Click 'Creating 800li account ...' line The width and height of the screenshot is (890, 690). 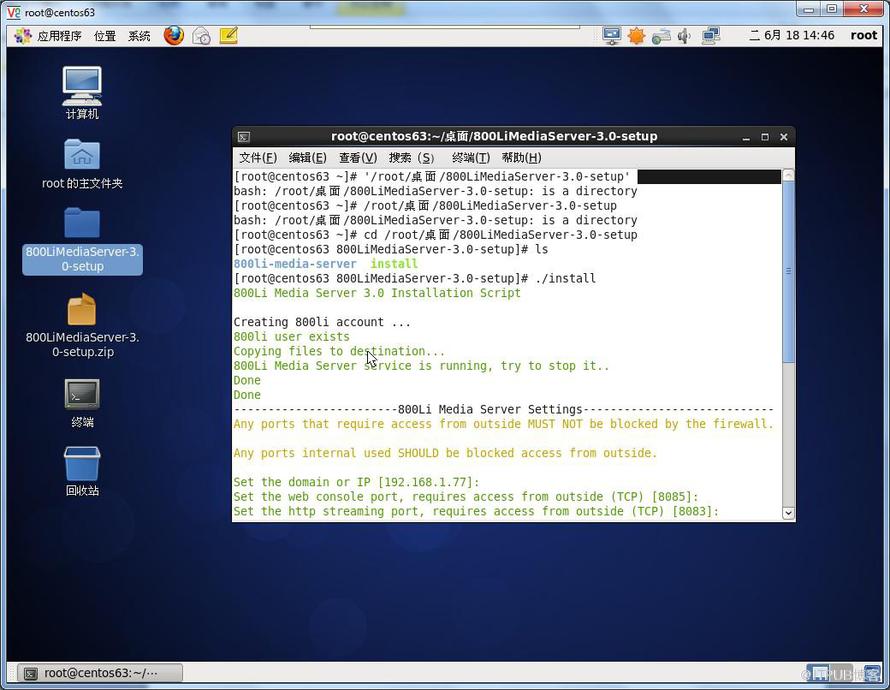coord(322,322)
